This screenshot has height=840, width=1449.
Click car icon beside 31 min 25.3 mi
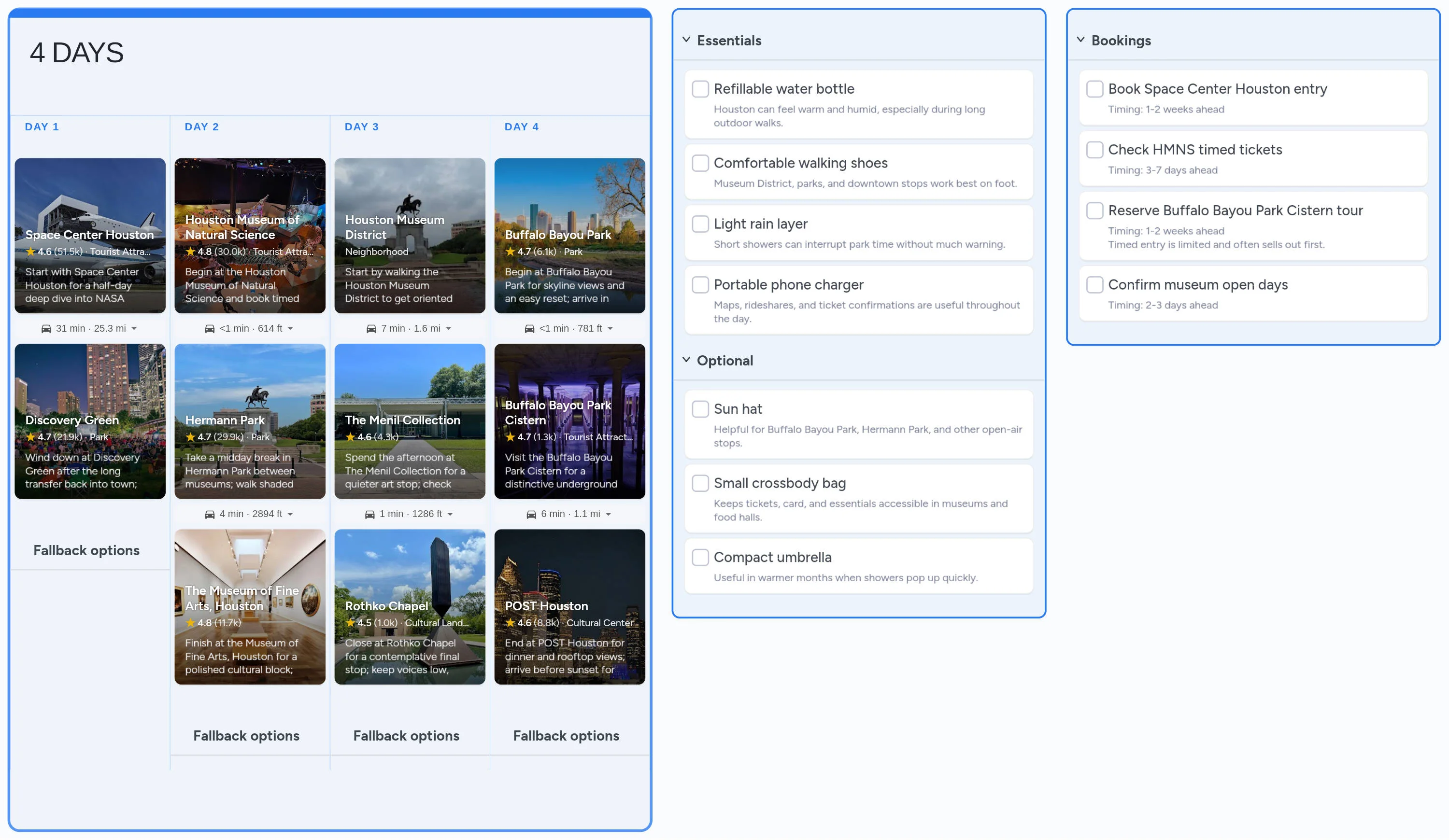click(x=46, y=329)
